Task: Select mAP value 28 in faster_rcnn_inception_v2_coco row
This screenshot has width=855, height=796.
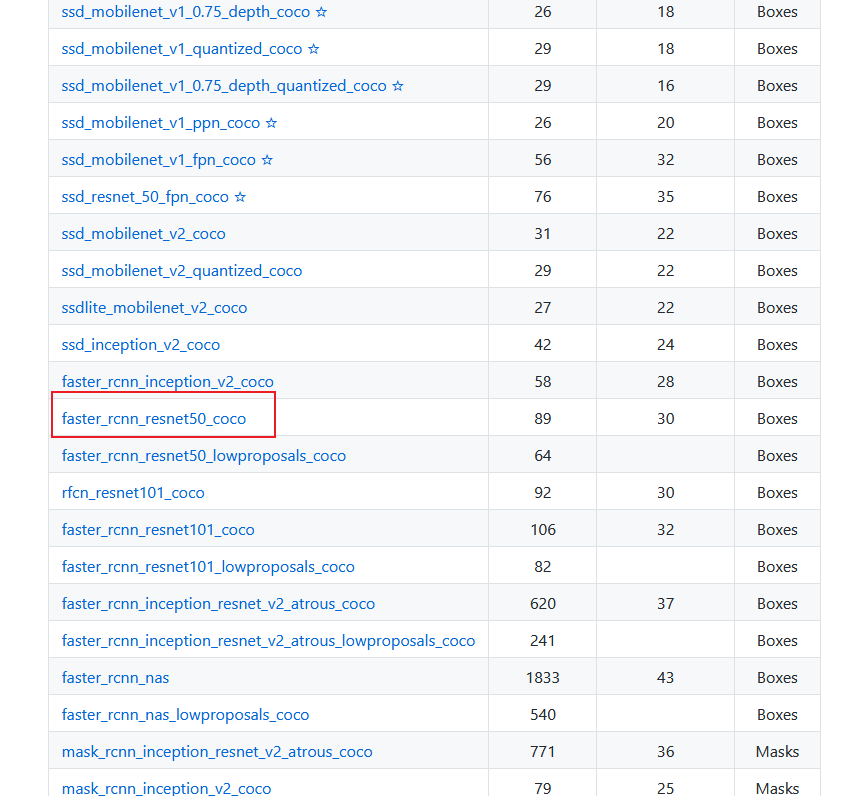Action: pos(665,382)
